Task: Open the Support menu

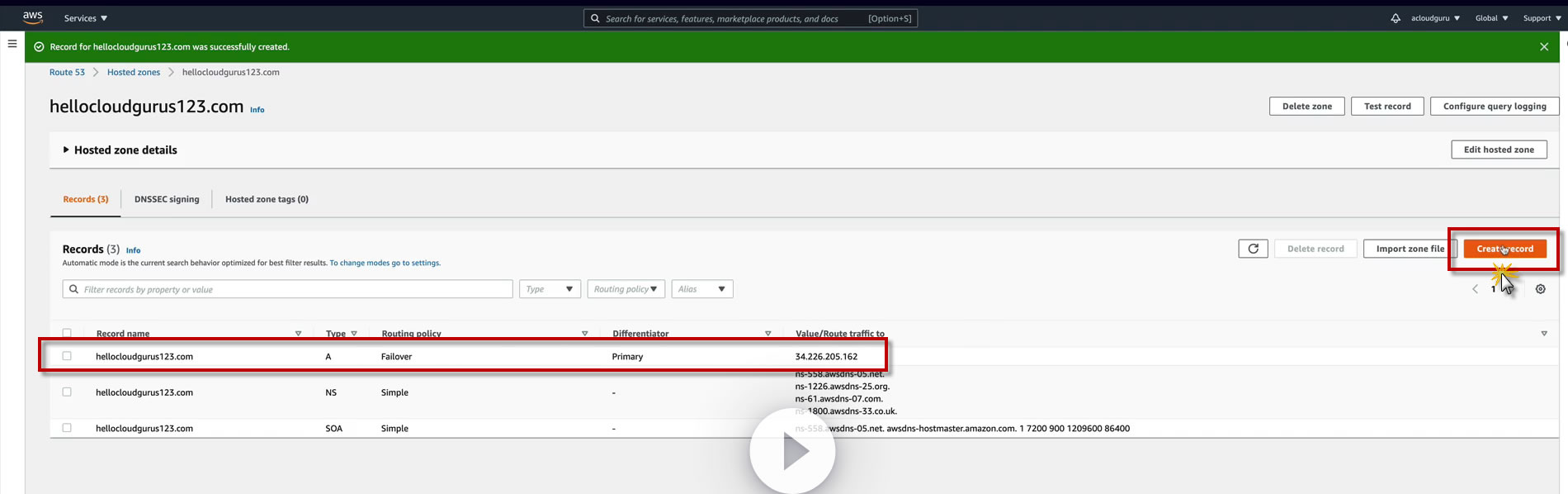Action: pos(1542,18)
